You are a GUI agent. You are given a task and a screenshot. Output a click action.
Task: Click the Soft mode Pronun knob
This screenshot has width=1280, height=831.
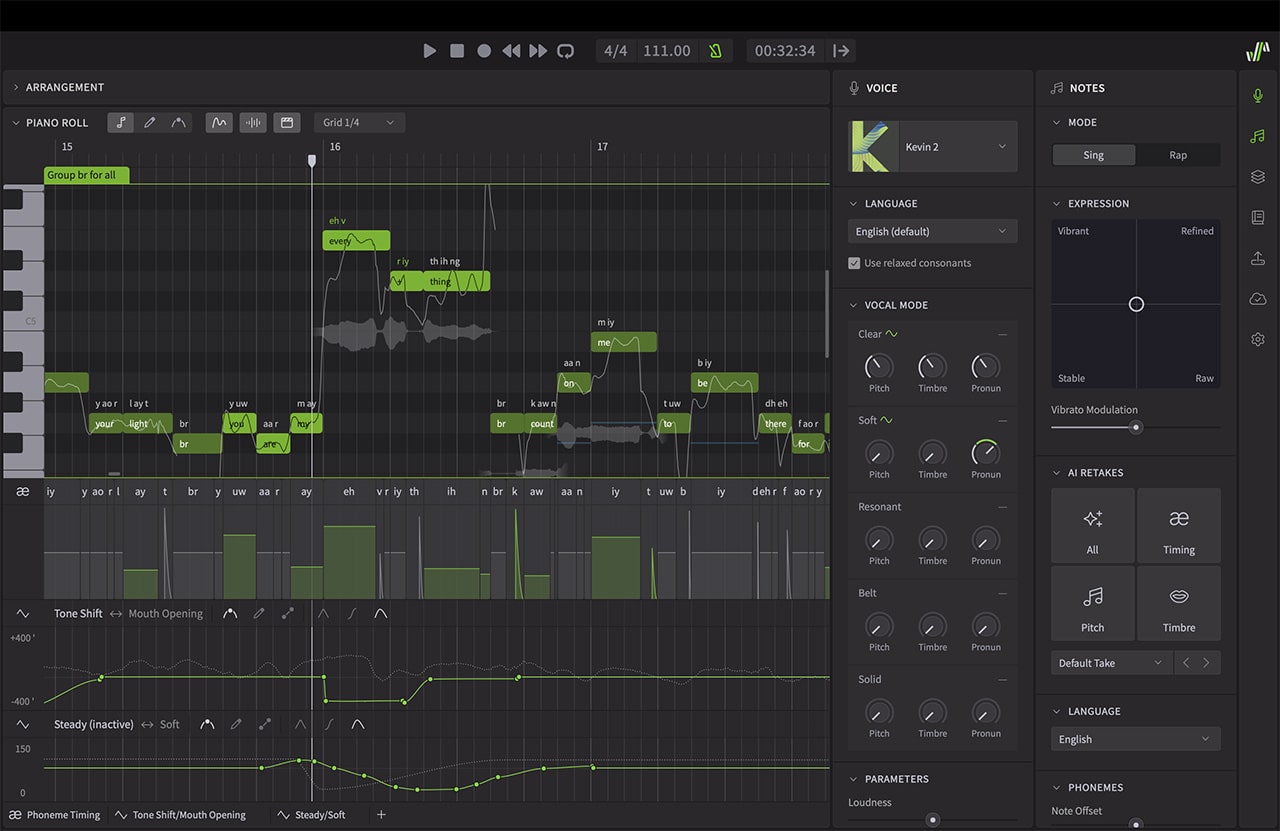986,453
